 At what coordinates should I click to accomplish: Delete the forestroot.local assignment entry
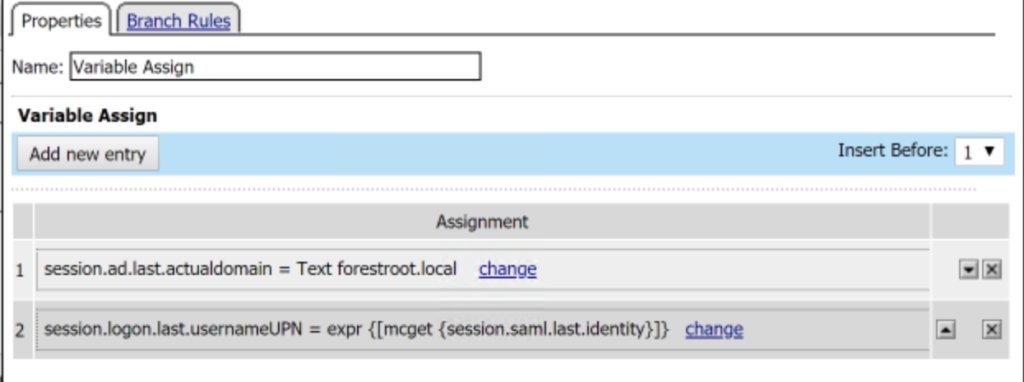(x=991, y=270)
